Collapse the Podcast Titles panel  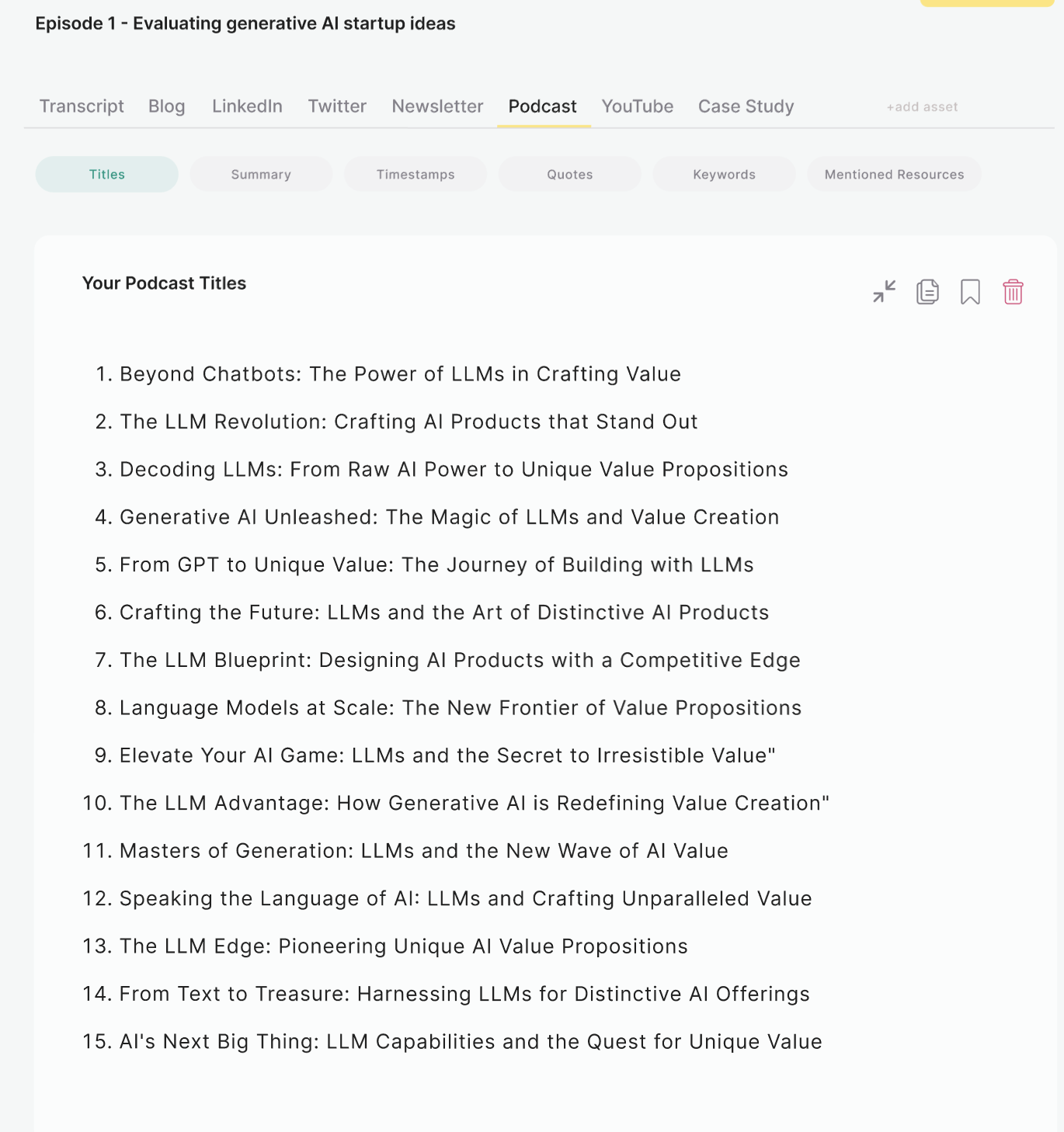click(884, 292)
